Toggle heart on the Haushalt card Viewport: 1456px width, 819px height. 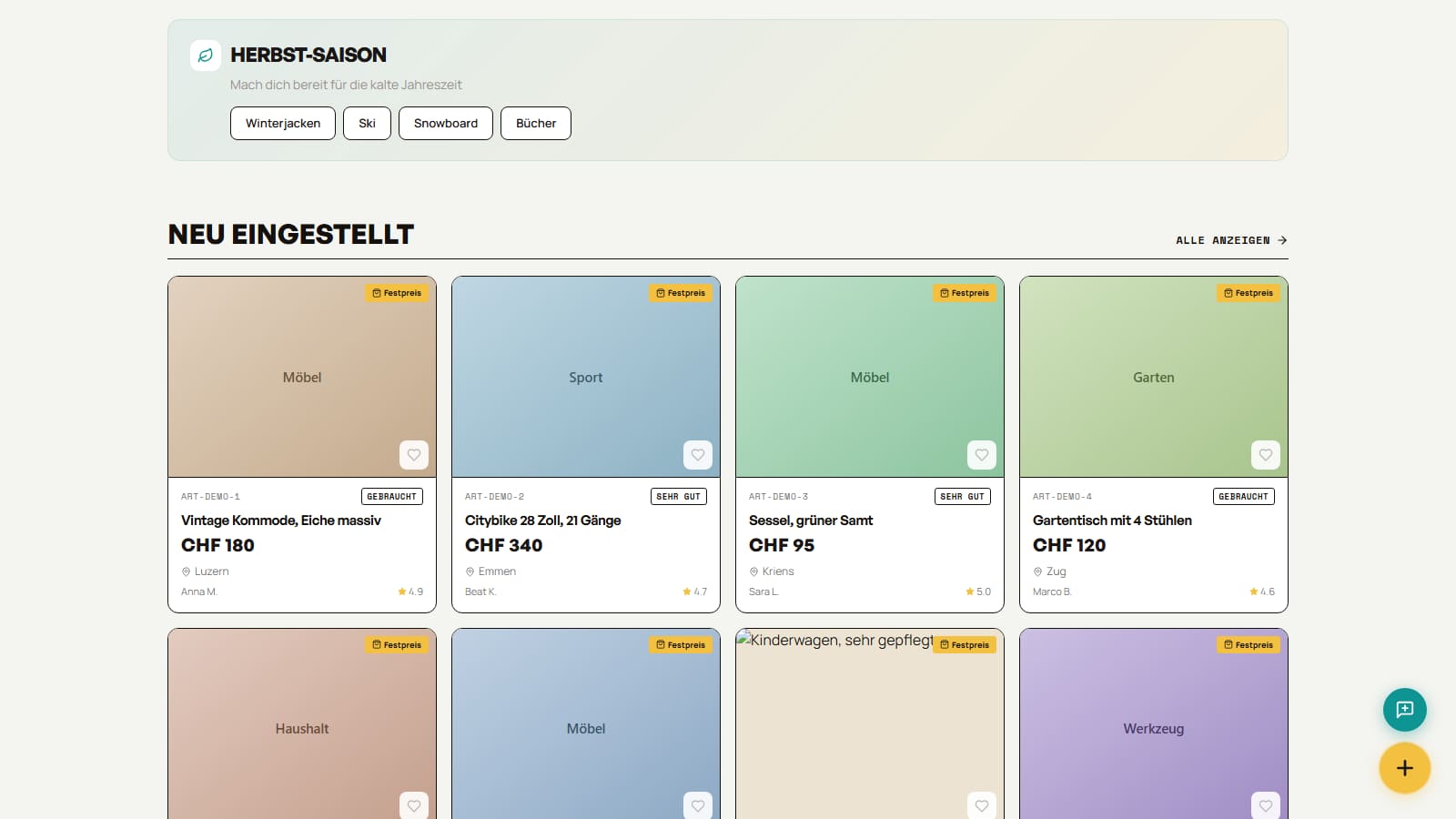click(x=414, y=805)
